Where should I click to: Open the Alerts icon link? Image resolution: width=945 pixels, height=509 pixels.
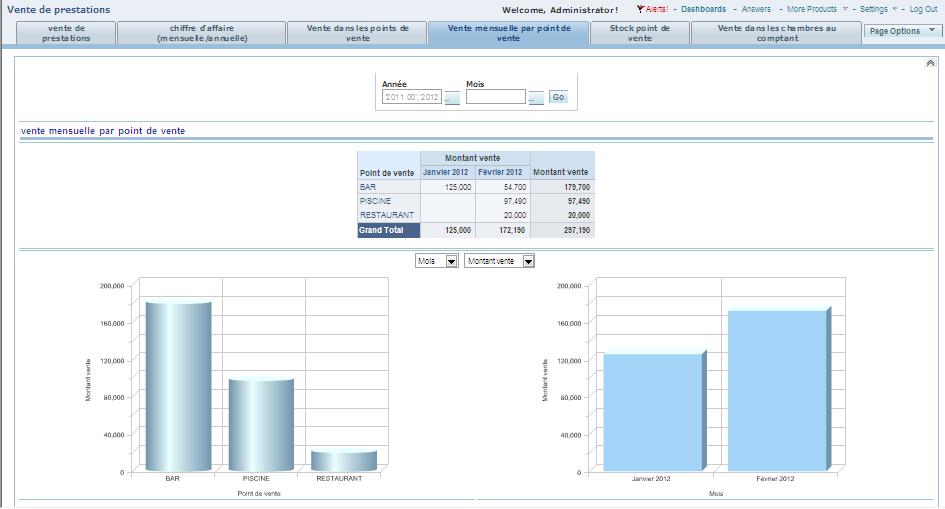652,9
